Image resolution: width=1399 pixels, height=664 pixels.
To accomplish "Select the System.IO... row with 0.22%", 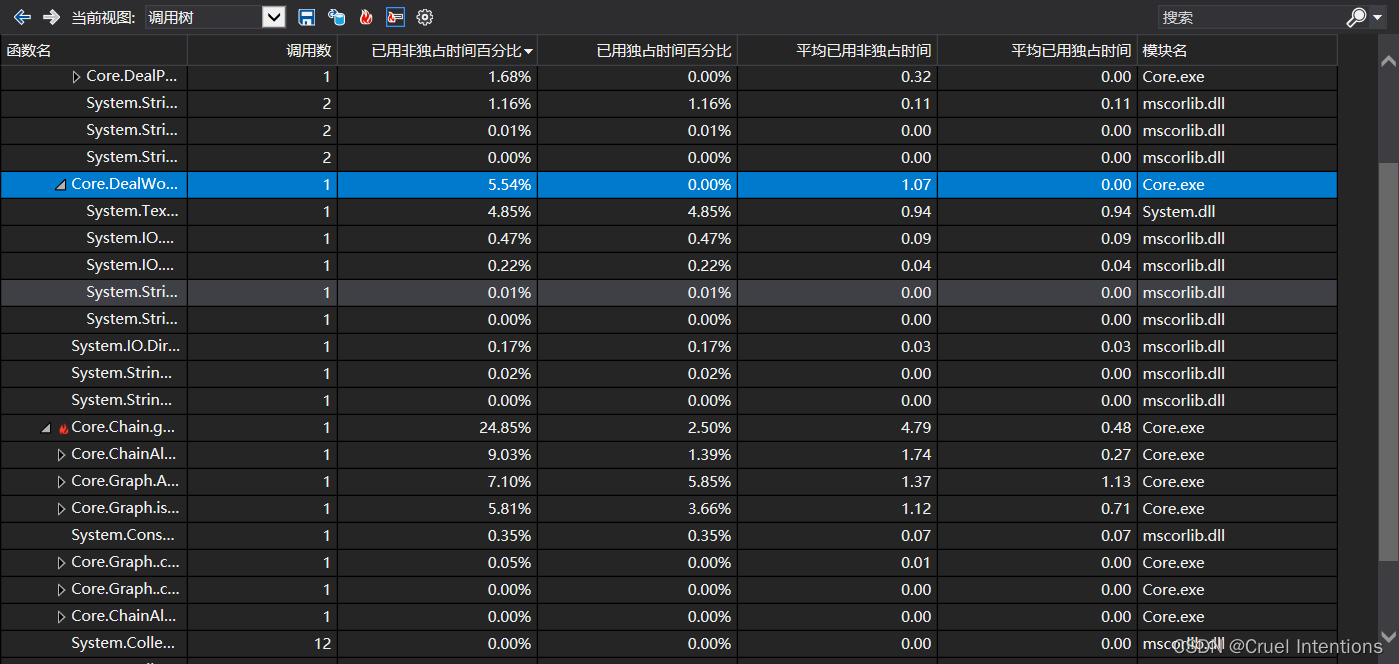I will point(668,266).
